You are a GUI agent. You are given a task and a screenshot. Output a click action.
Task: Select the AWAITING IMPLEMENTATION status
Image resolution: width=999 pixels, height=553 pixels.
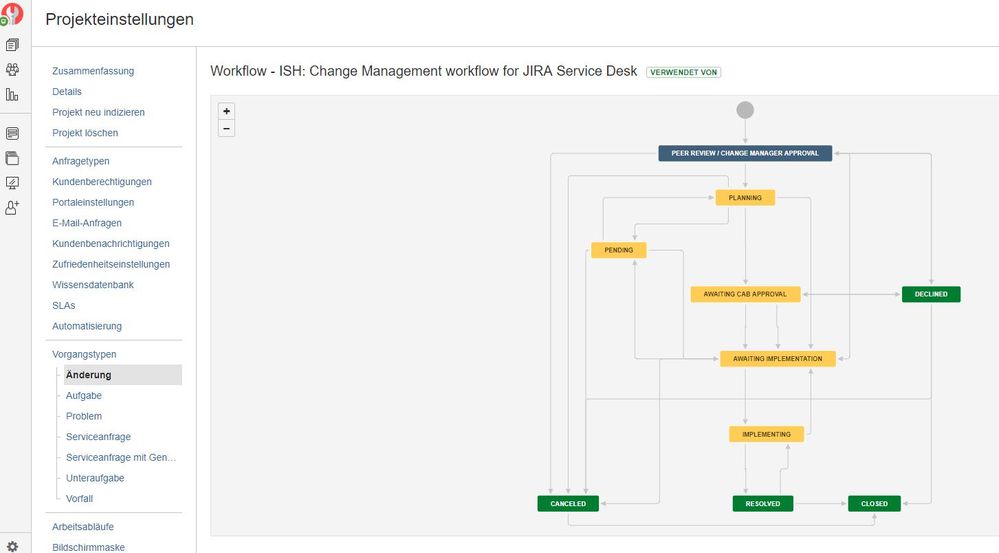(x=777, y=359)
